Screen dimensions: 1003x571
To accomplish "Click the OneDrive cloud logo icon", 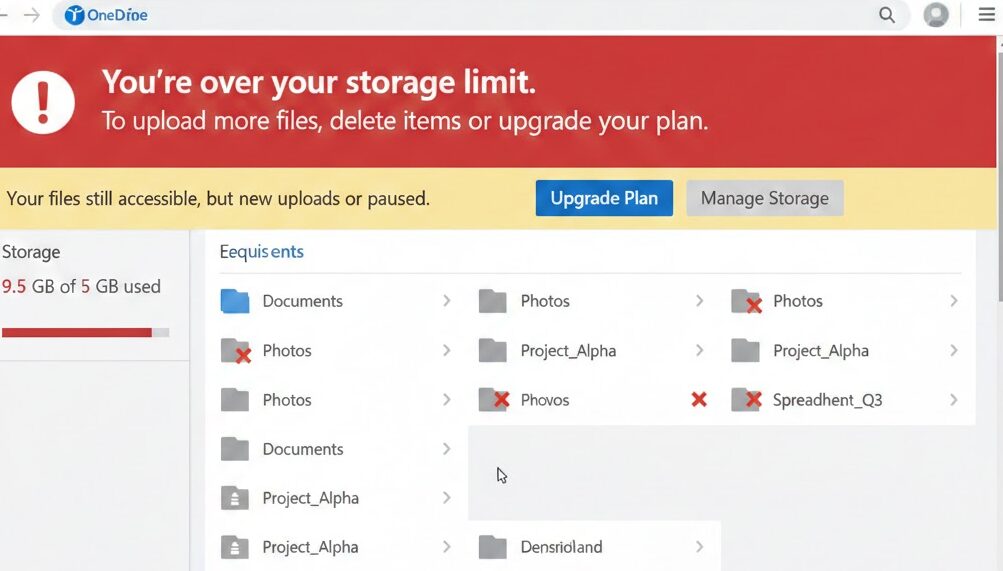I will (75, 15).
